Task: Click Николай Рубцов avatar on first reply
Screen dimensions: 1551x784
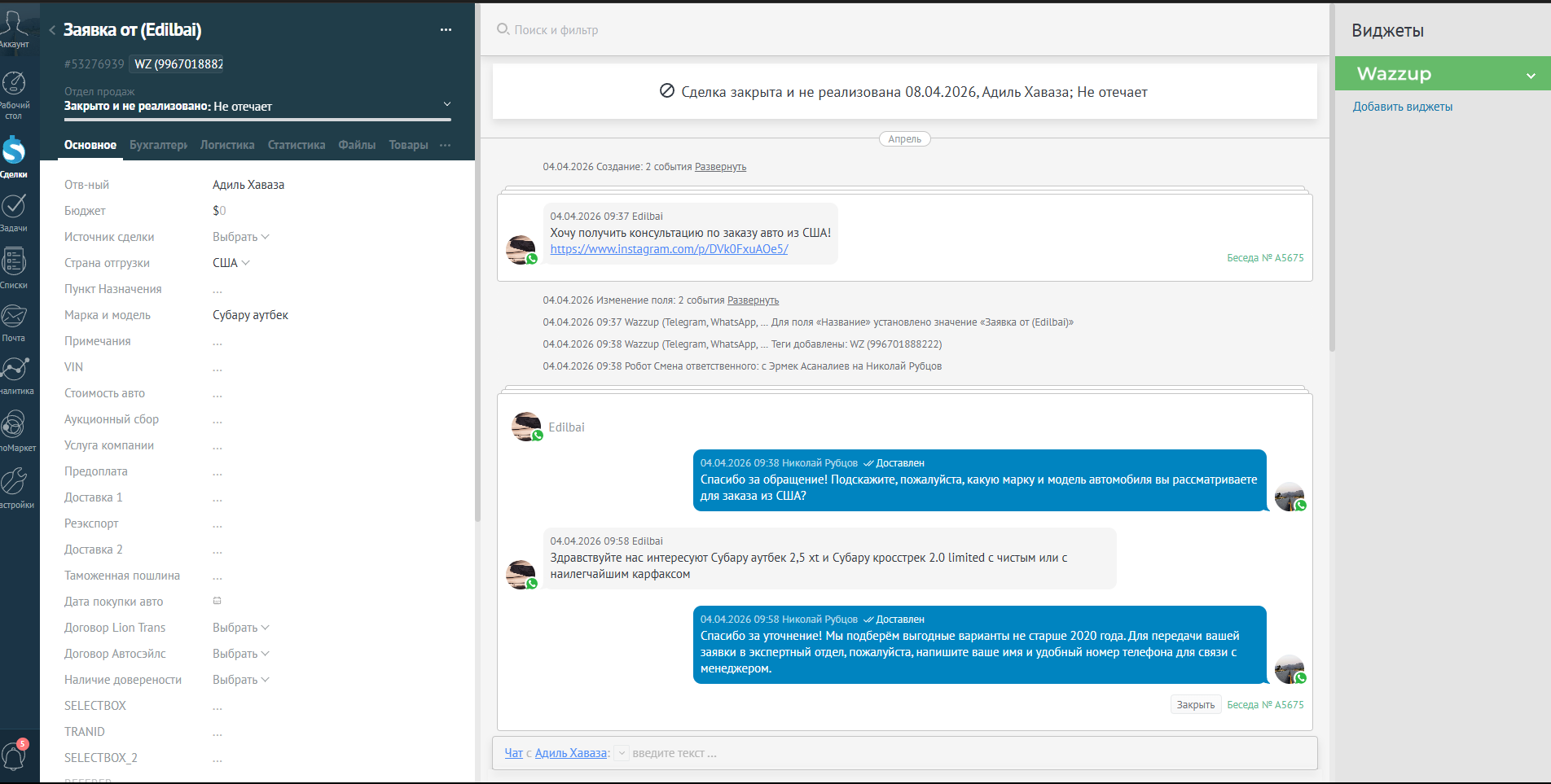Action: [x=1290, y=497]
